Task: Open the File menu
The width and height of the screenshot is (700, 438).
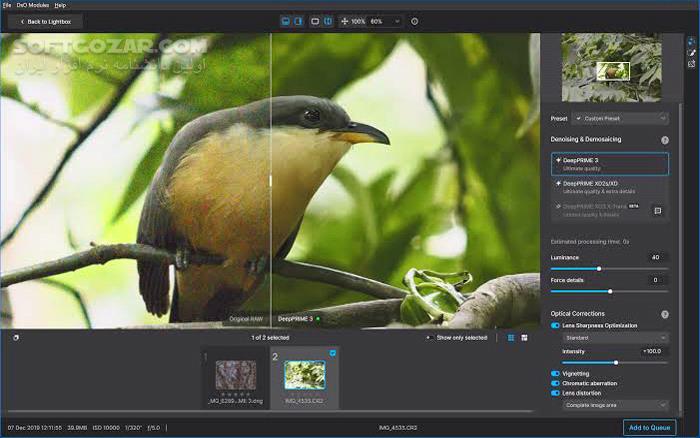Action: (x=6, y=5)
